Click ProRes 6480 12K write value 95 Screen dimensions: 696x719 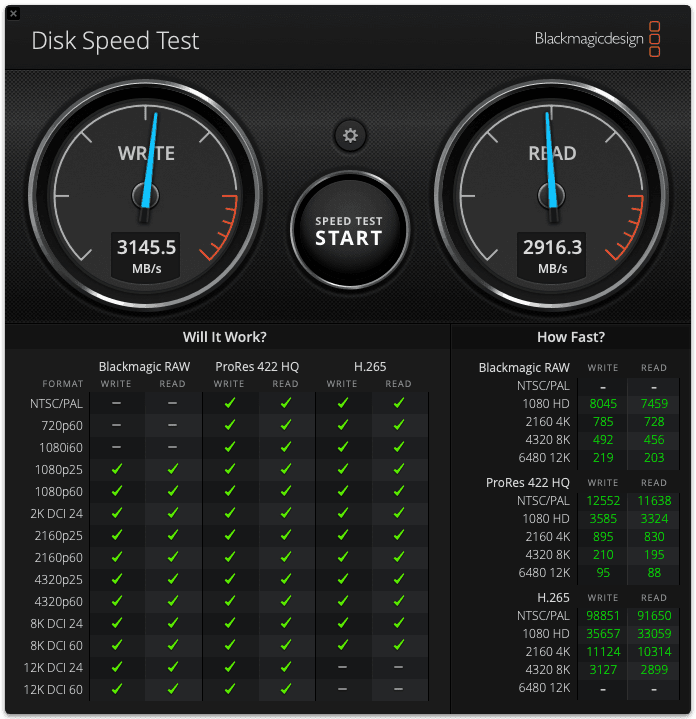[x=603, y=573]
